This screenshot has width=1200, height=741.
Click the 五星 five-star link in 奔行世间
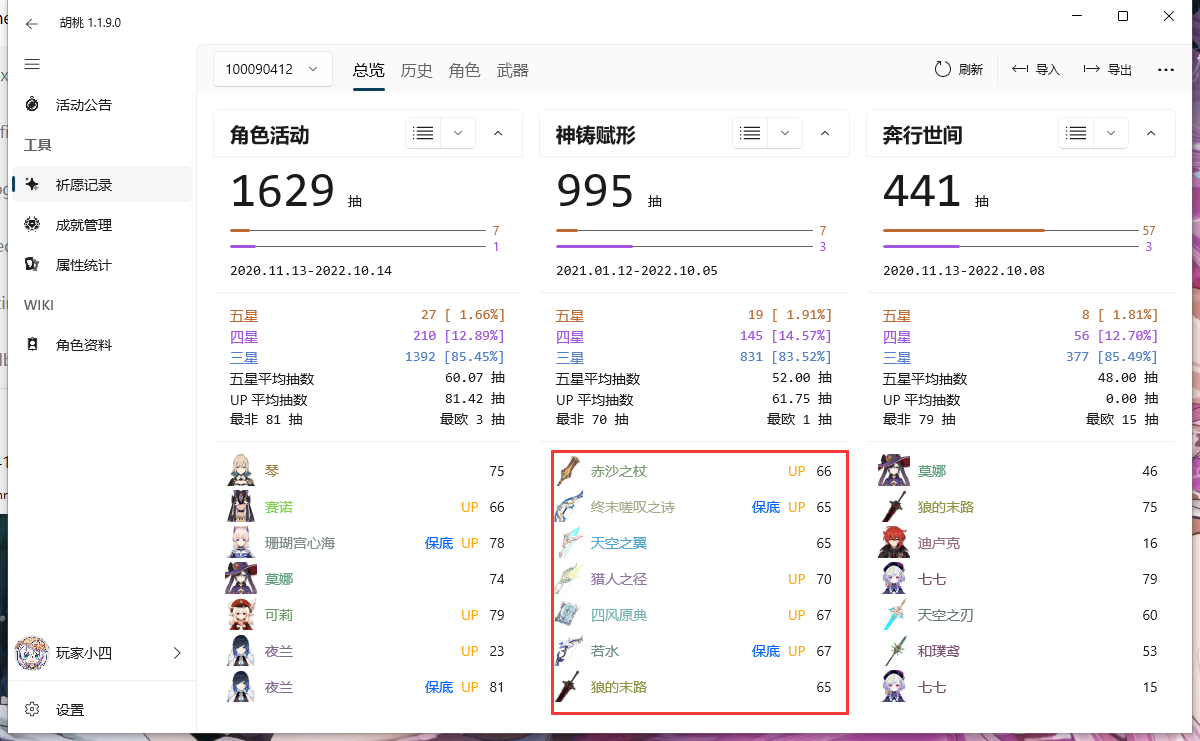tap(897, 314)
